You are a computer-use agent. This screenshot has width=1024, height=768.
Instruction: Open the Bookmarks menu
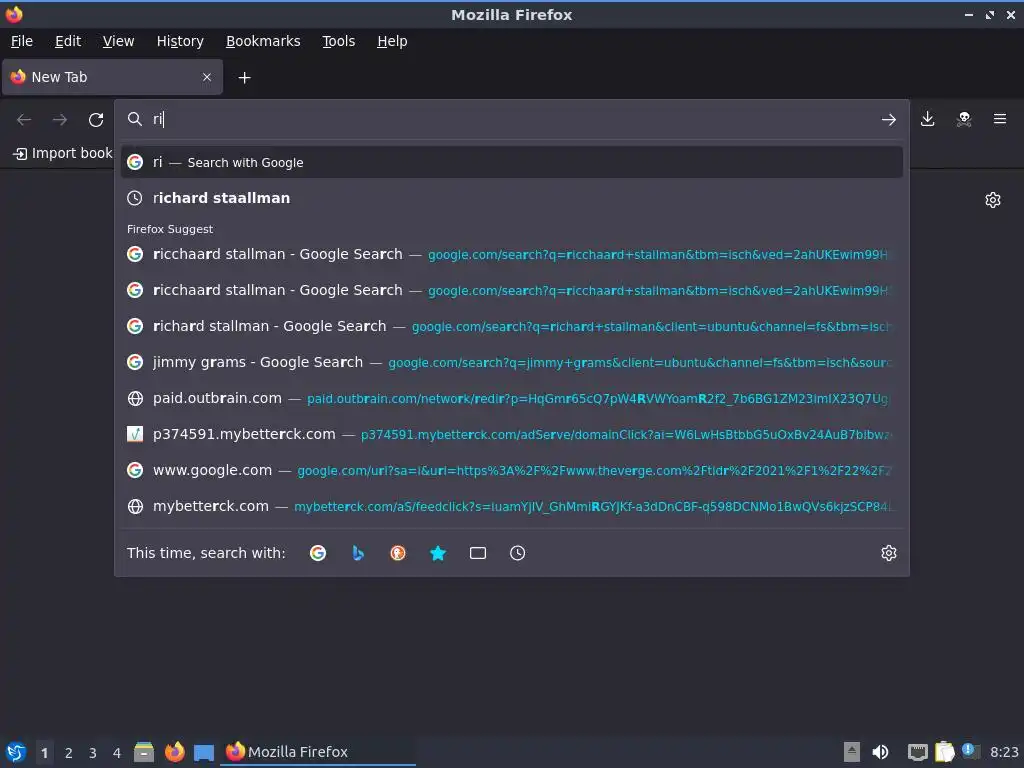[x=263, y=41]
